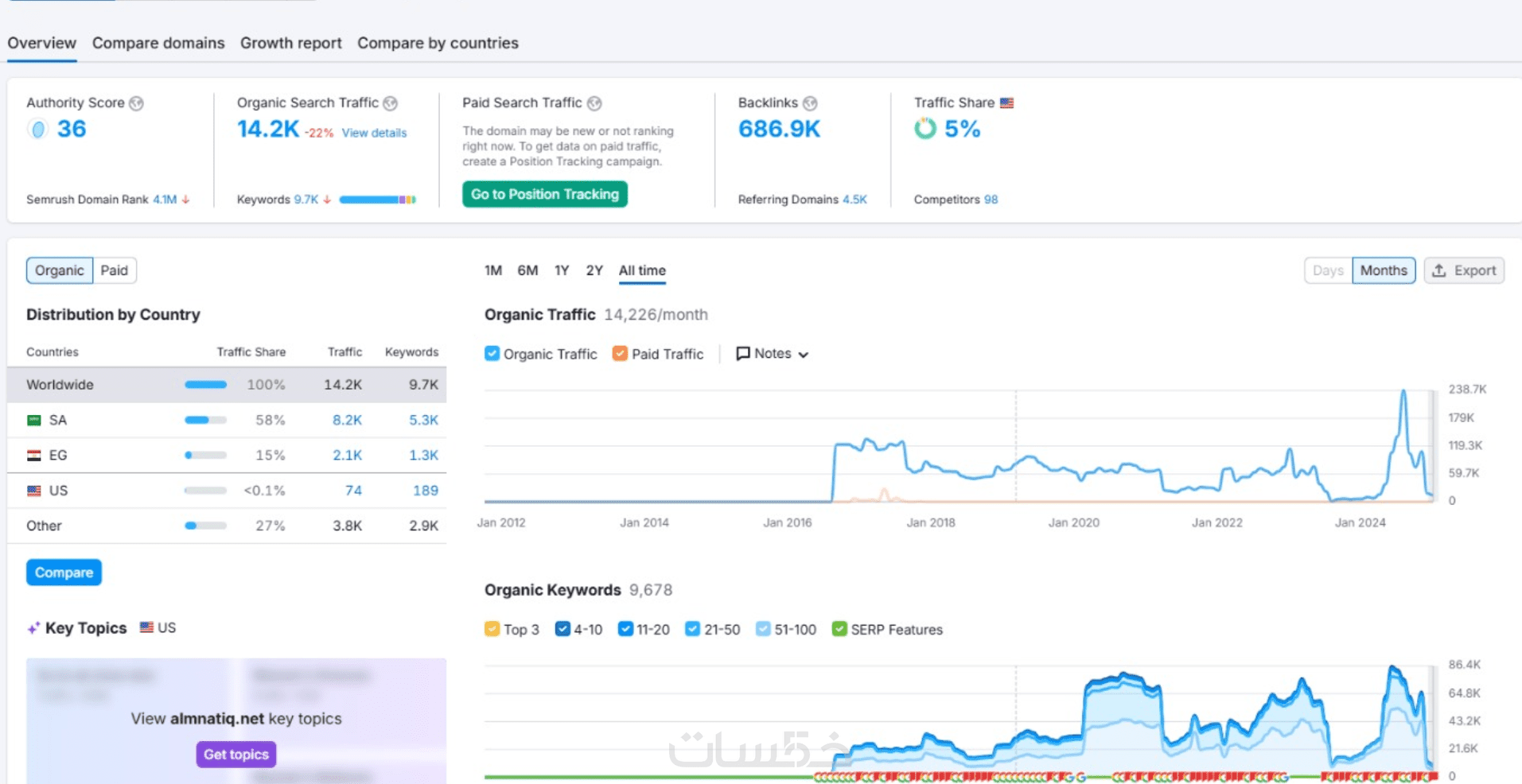Toggle the Paid Traffic checkbox
Image resolution: width=1522 pixels, height=784 pixels.
(620, 354)
